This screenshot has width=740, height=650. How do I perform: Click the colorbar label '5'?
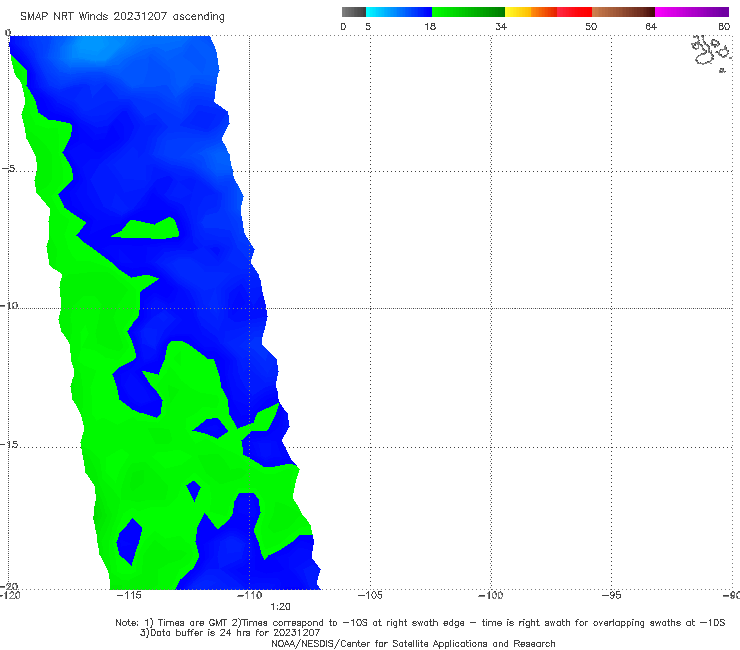pyautogui.click(x=368, y=27)
